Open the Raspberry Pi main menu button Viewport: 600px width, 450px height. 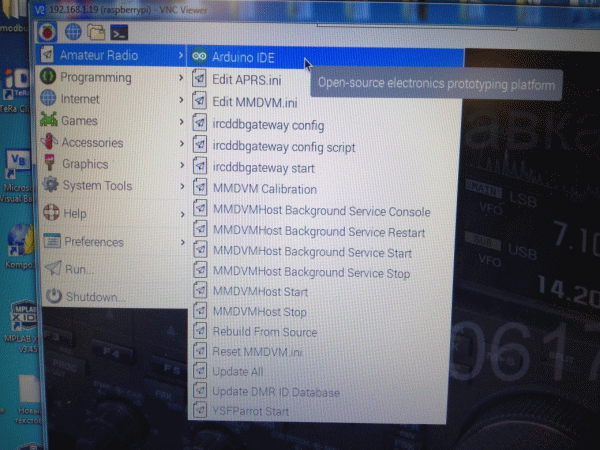point(47,32)
